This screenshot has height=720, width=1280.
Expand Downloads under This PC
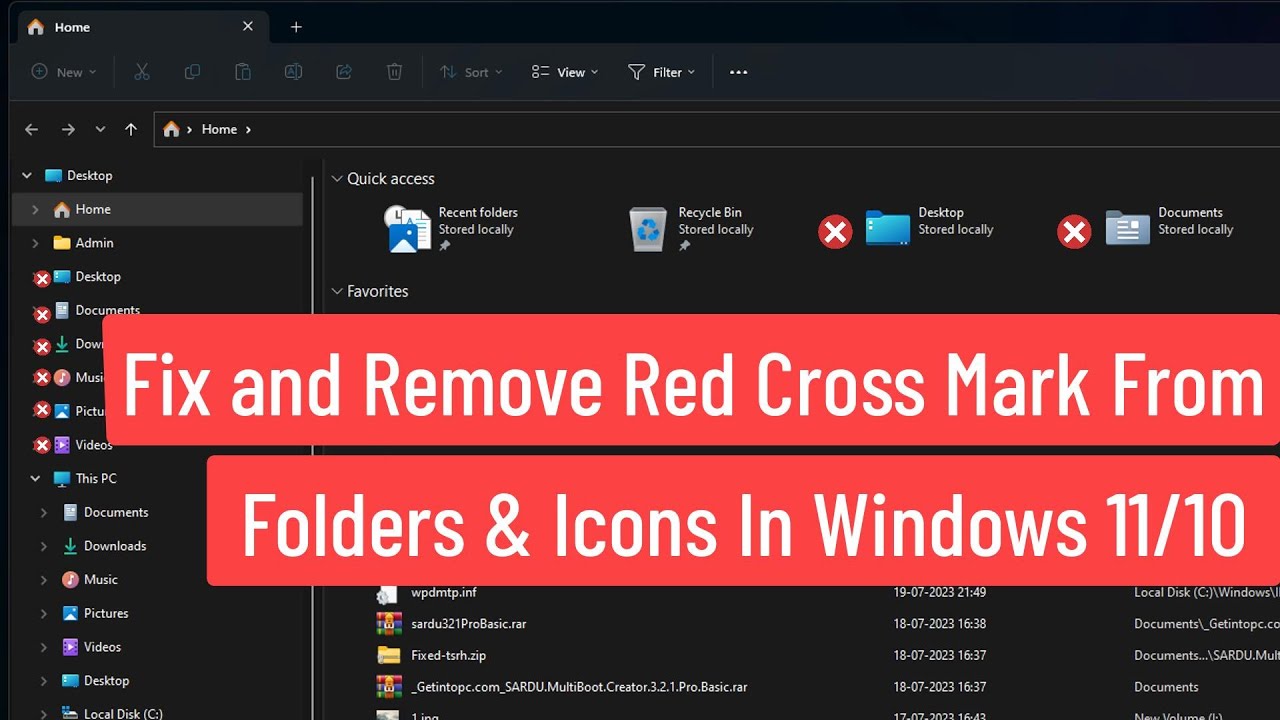pos(43,546)
